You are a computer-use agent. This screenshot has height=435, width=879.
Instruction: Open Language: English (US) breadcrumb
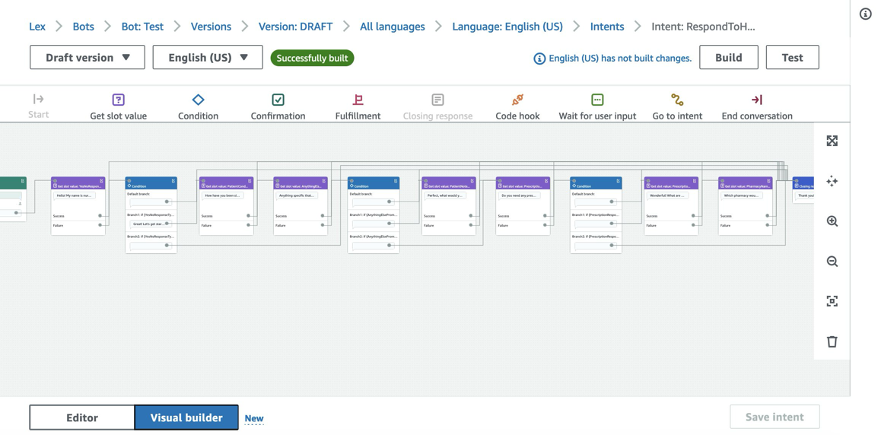coord(507,26)
